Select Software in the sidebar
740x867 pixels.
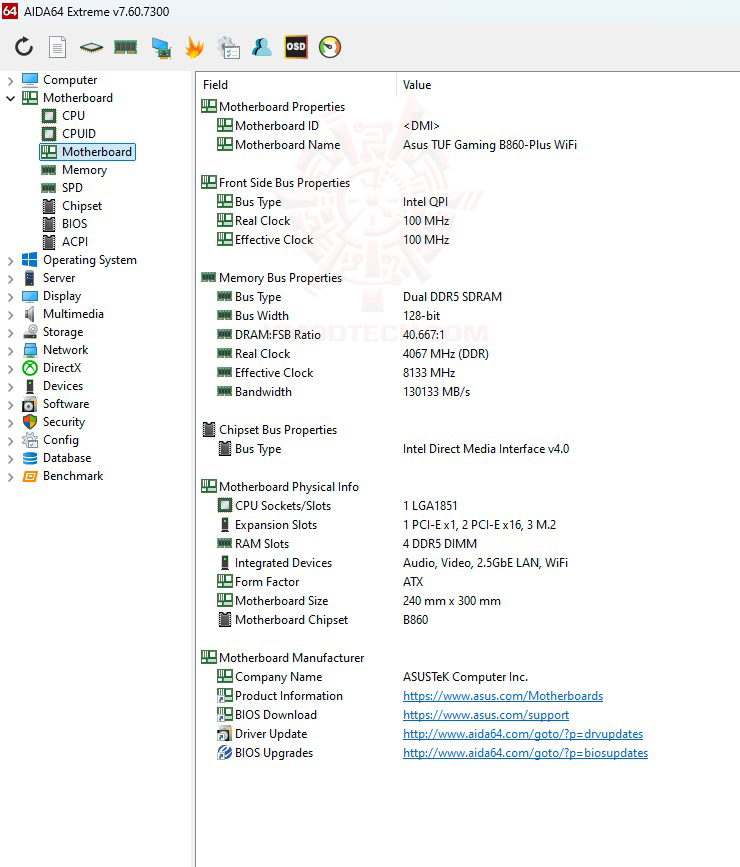66,404
